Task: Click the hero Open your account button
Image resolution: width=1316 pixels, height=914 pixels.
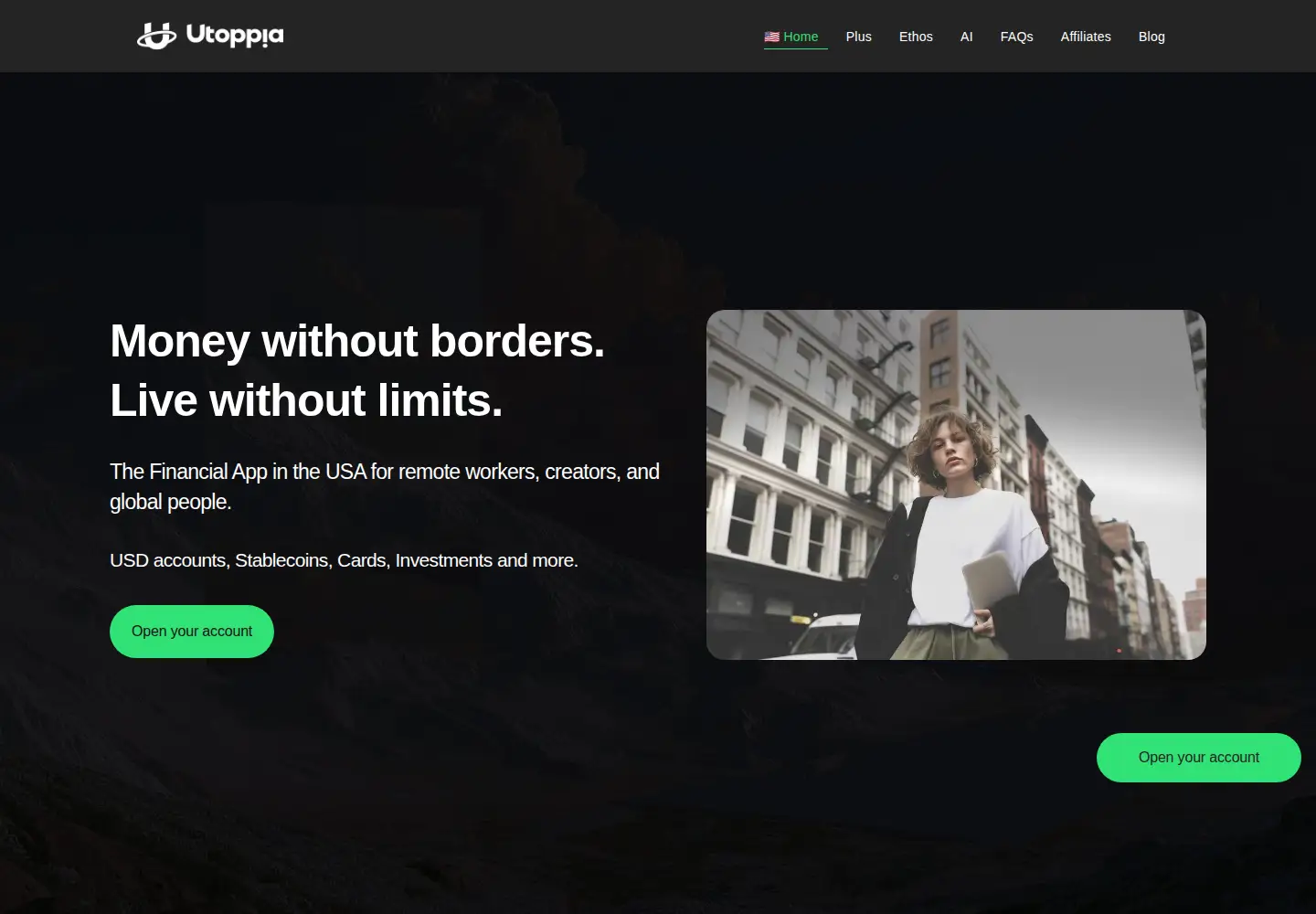Action: (192, 632)
